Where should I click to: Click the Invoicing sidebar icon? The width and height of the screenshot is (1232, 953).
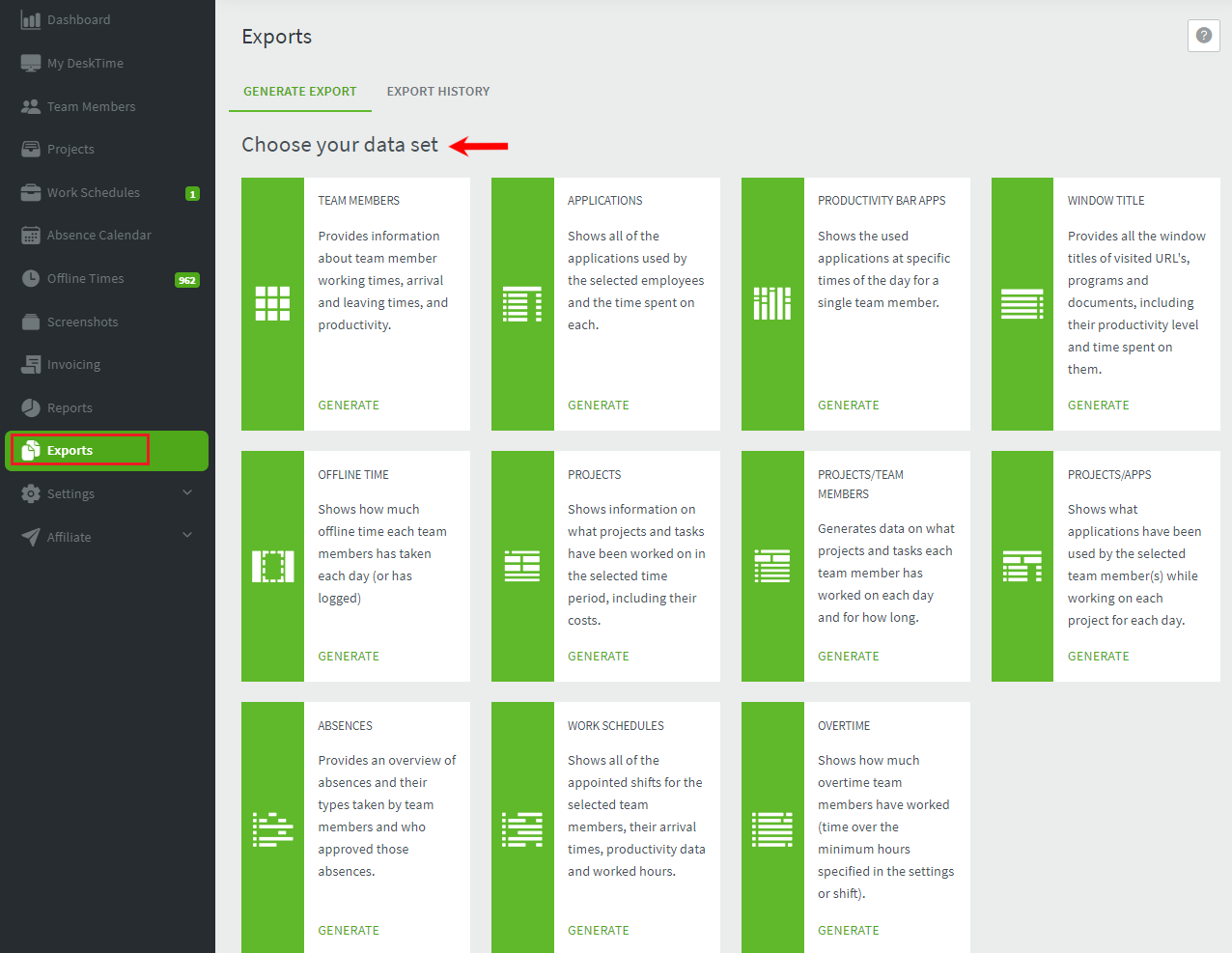[31, 364]
